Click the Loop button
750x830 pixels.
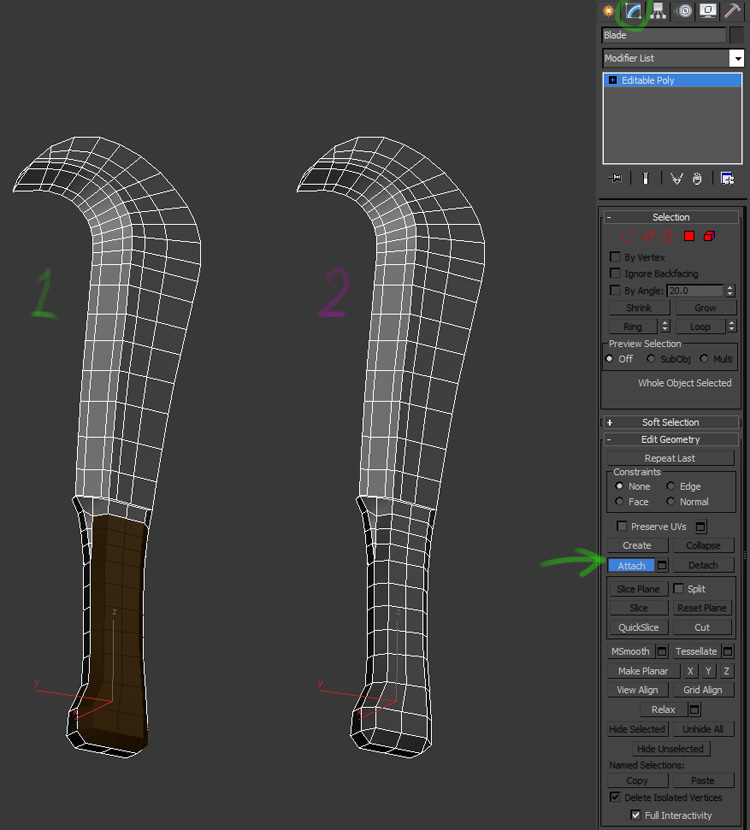[x=700, y=327]
